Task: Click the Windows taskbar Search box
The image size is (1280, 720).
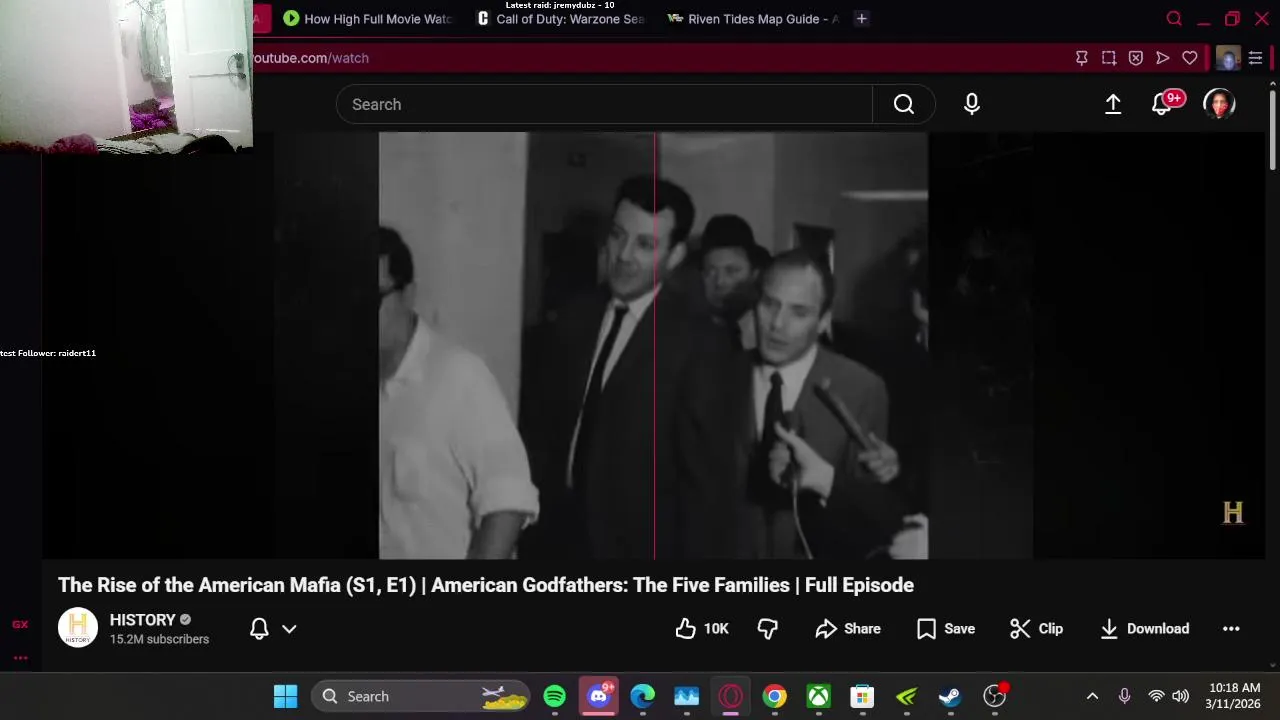Action: [x=420, y=696]
